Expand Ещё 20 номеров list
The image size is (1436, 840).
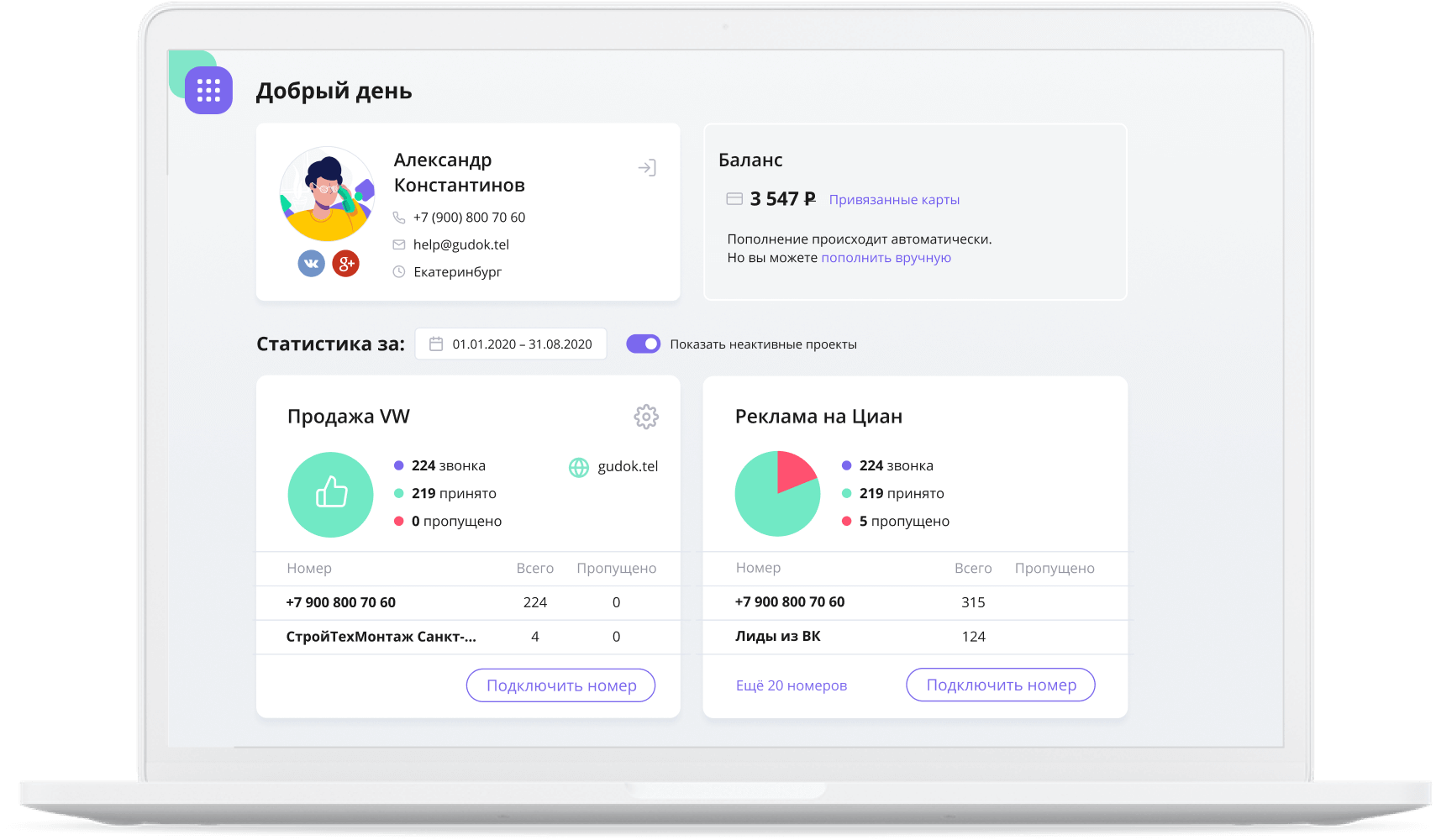pos(791,685)
